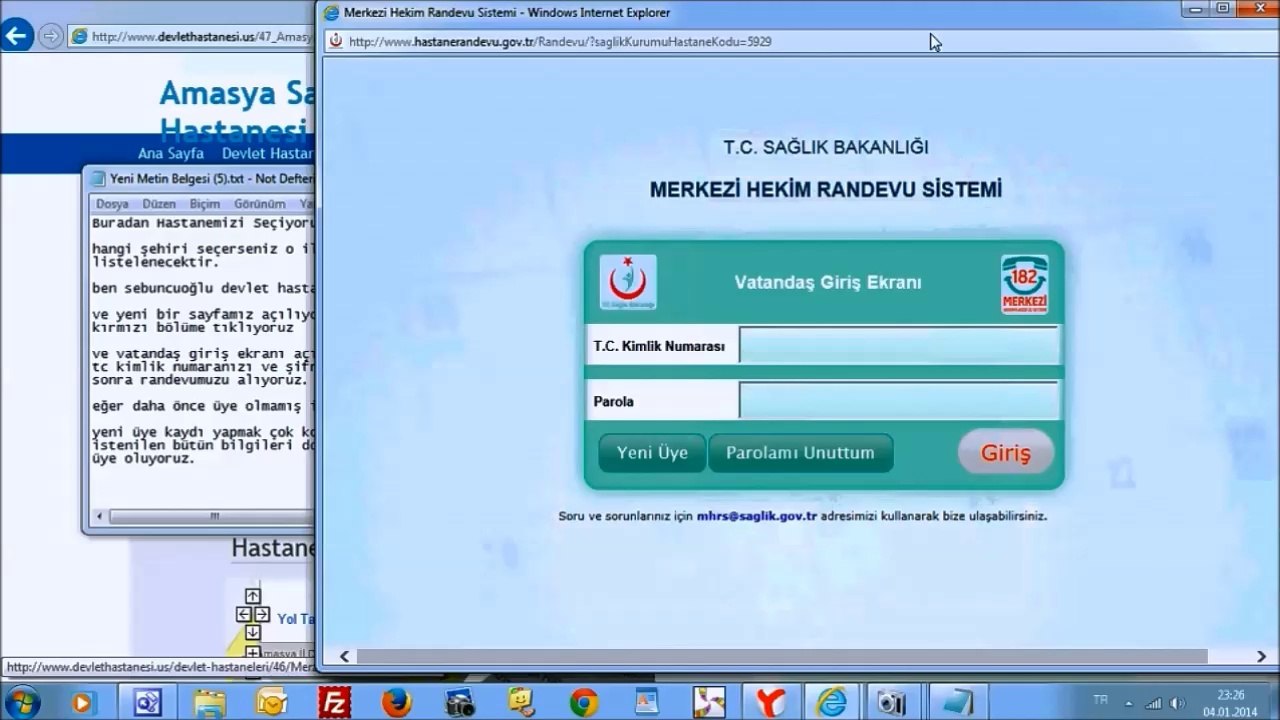Go forward in the background Internet Explorer window
The height and width of the screenshot is (720, 1280).
50,37
